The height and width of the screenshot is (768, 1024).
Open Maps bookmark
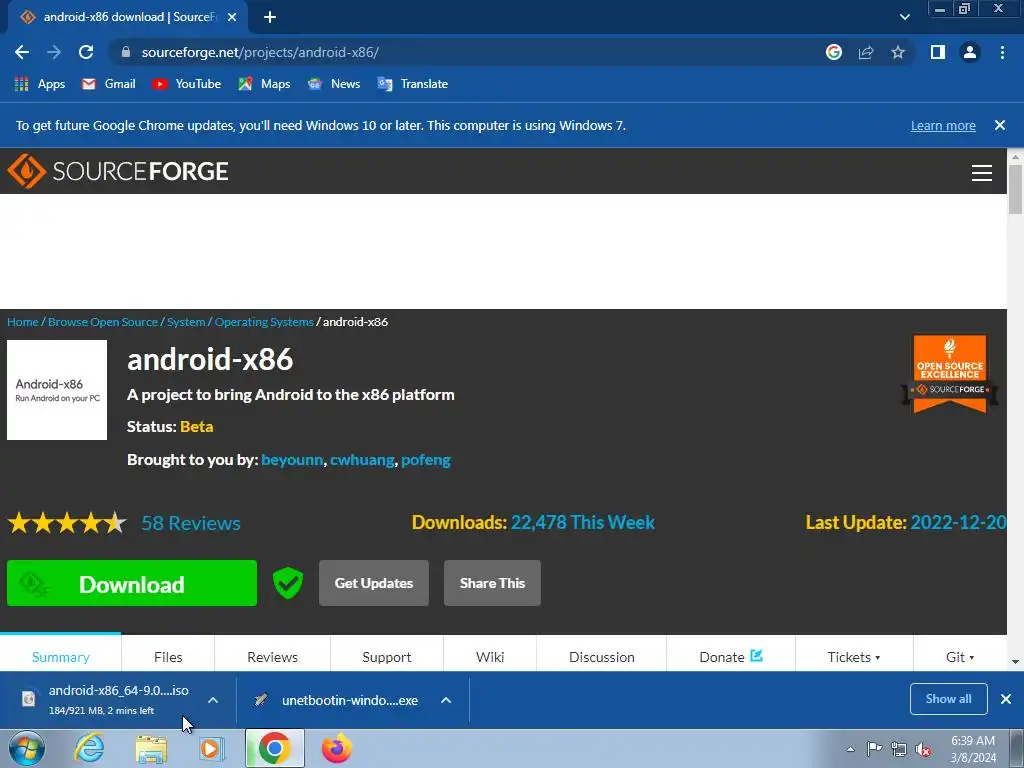point(264,84)
